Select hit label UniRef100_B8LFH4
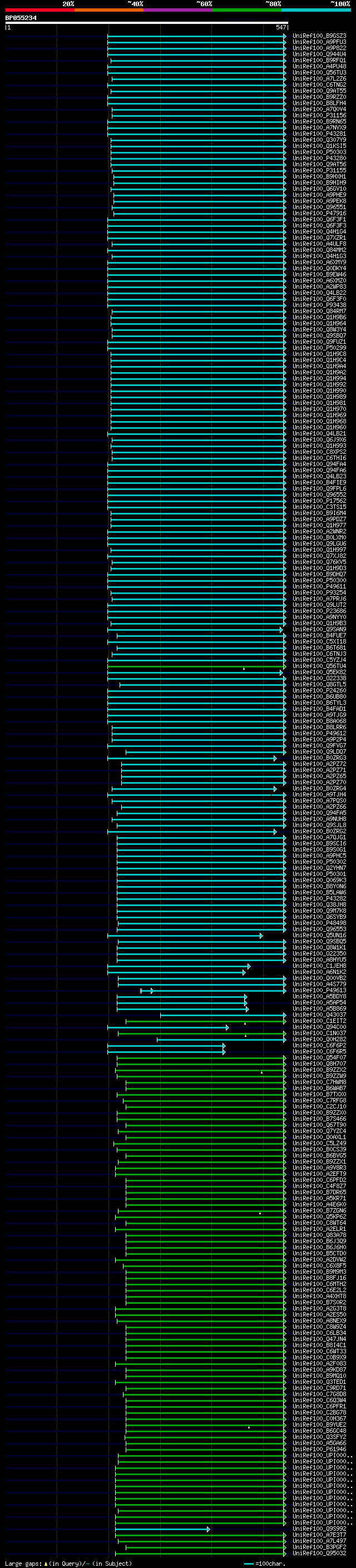This screenshot has width=356, height=1568. [319, 103]
